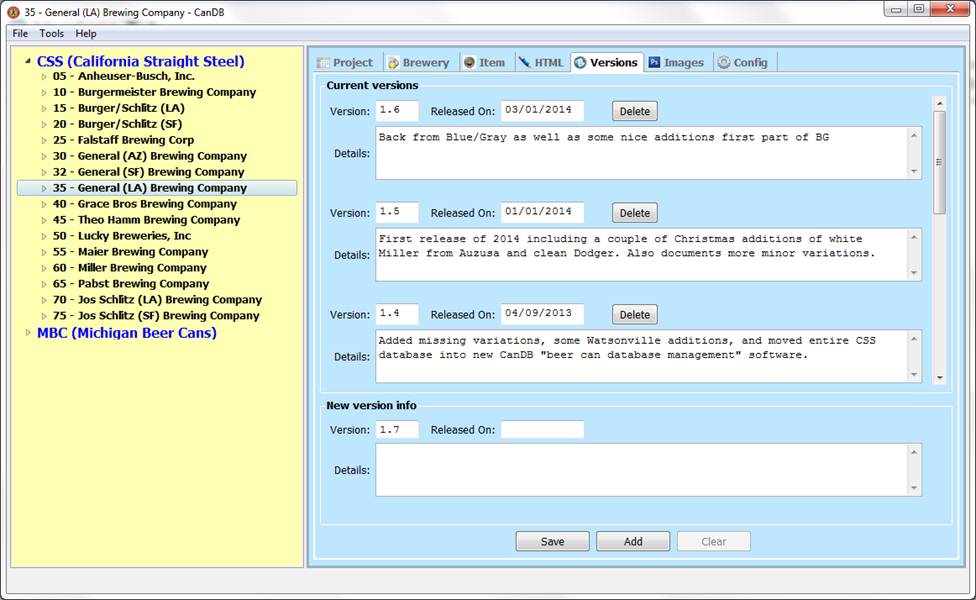Delete version 1.6 entry
This screenshot has height=600, width=976.
coord(634,111)
